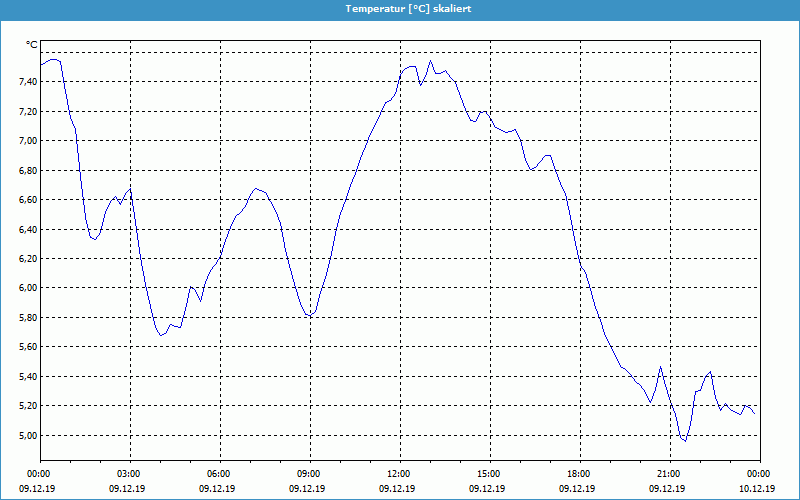Select the 5,40 y-axis label
The image size is (800, 500).
coord(27,377)
